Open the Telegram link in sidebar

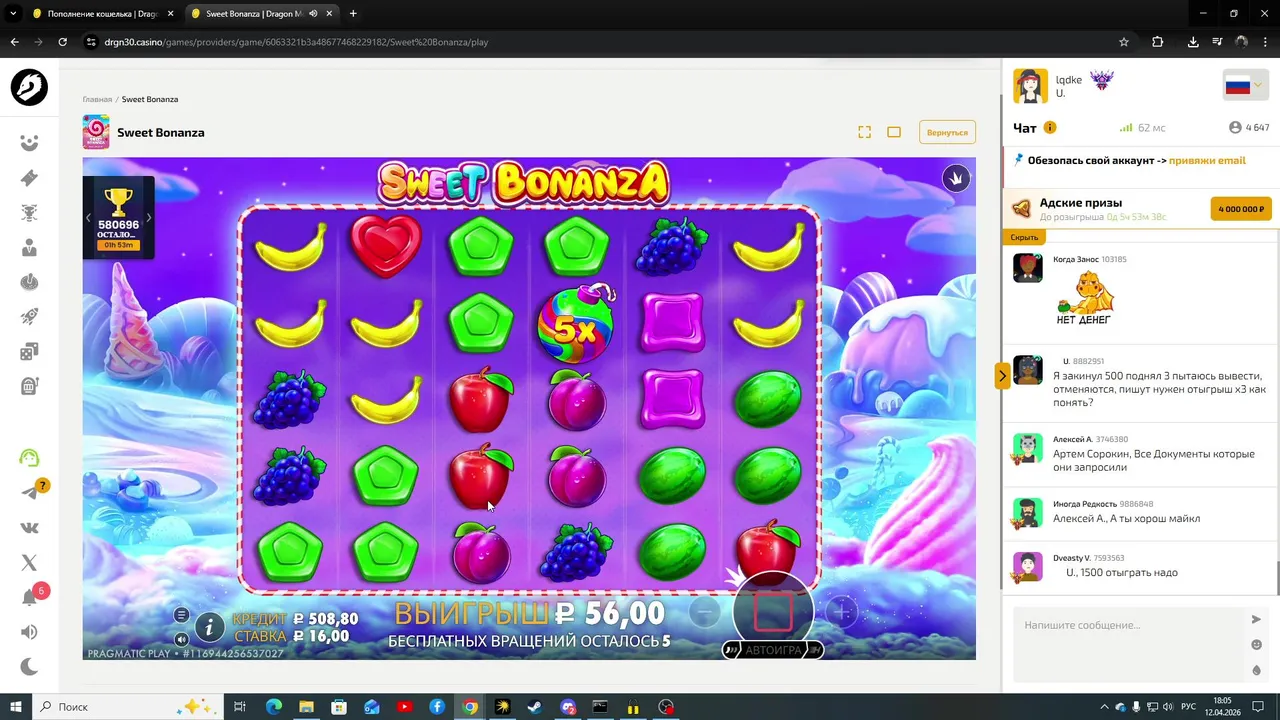coord(29,493)
